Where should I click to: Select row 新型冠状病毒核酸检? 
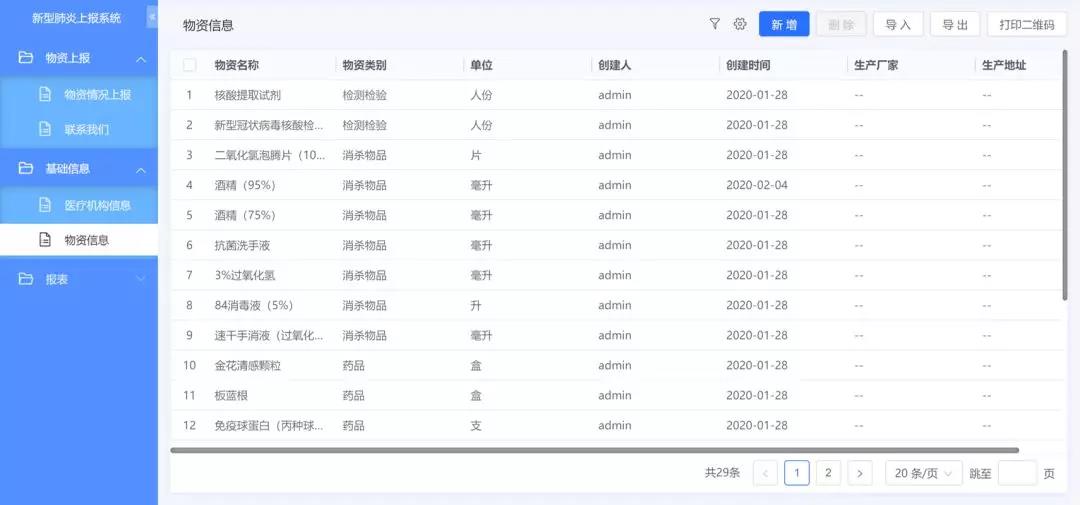615,125
